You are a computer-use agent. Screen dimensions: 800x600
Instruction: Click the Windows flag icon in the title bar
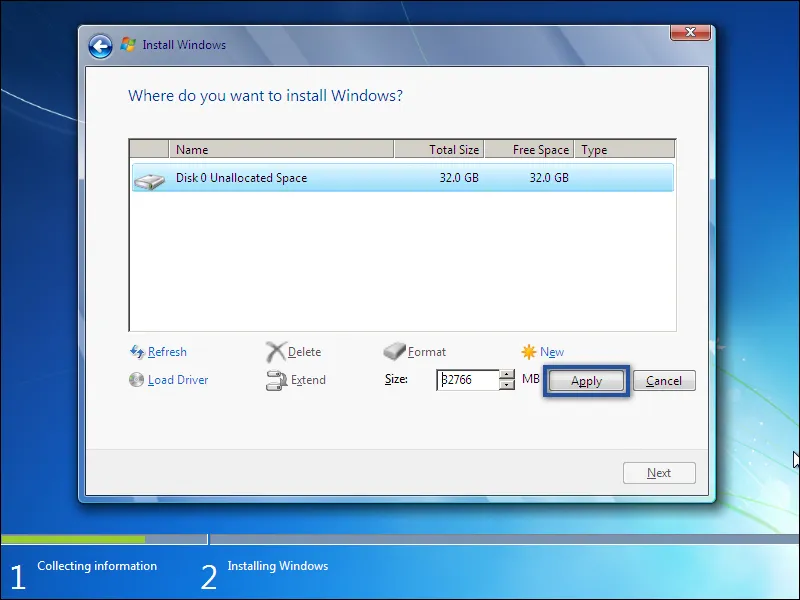[127, 45]
